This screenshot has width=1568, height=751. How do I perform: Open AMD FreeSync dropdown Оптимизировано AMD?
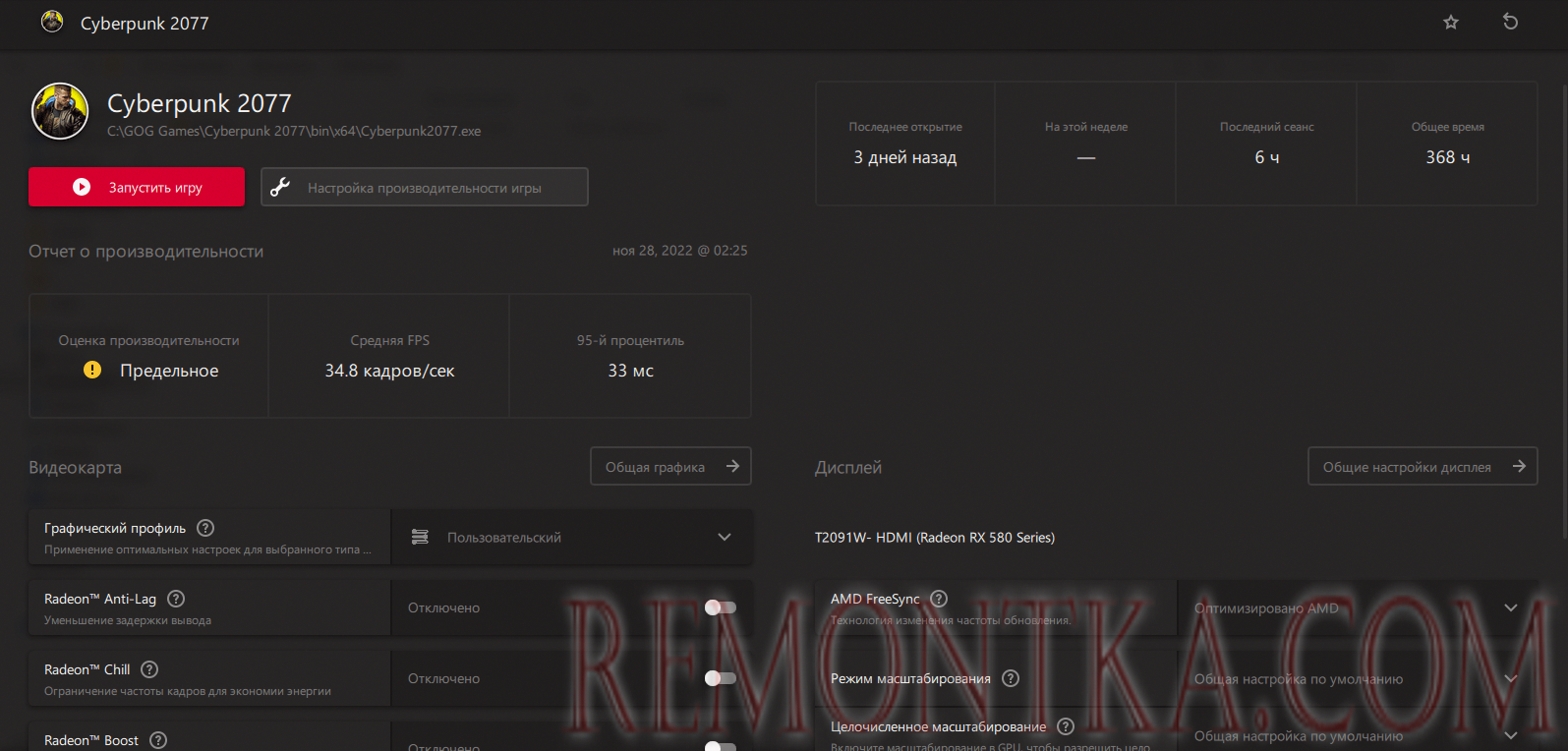pos(1358,607)
